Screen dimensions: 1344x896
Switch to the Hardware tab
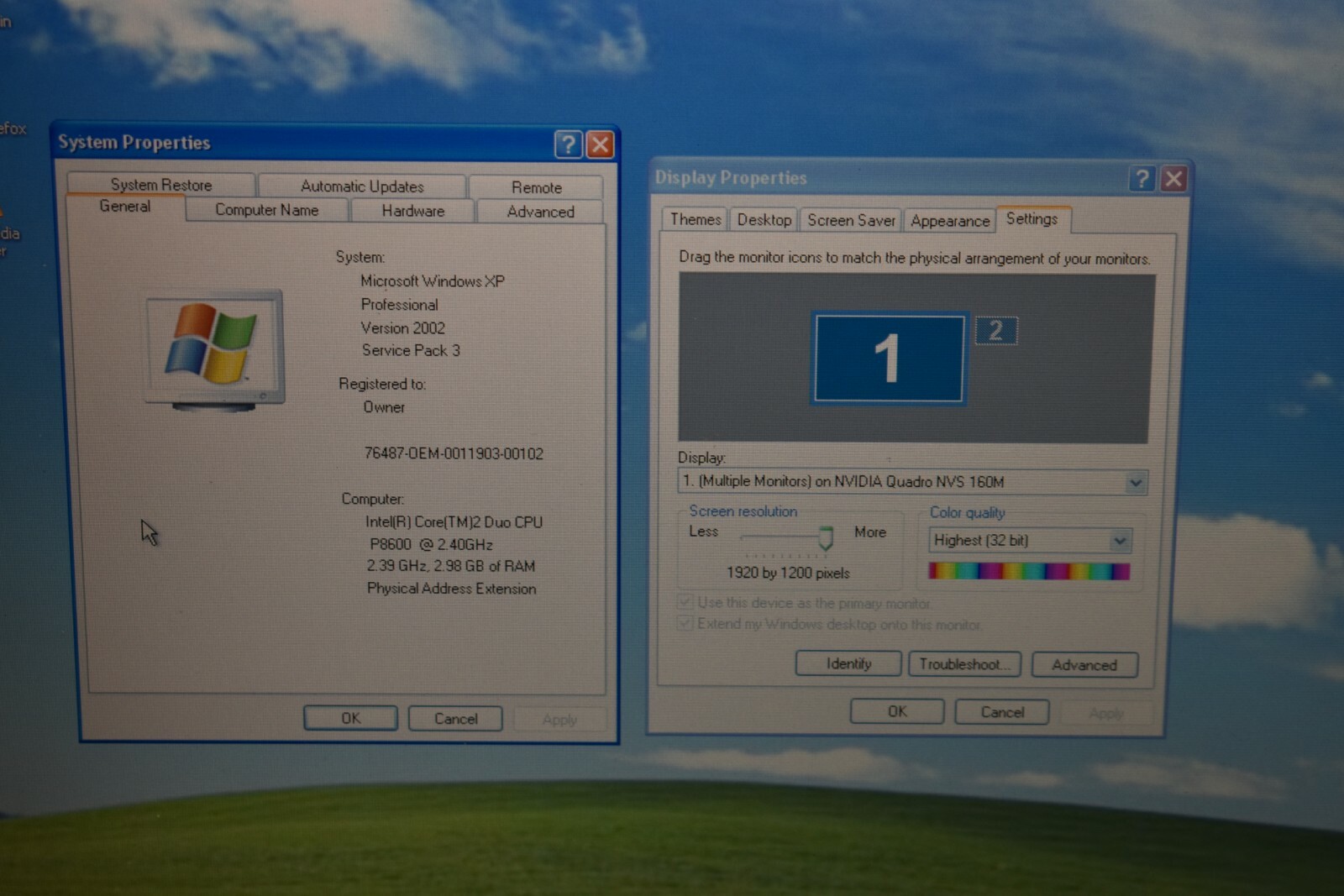coord(412,211)
